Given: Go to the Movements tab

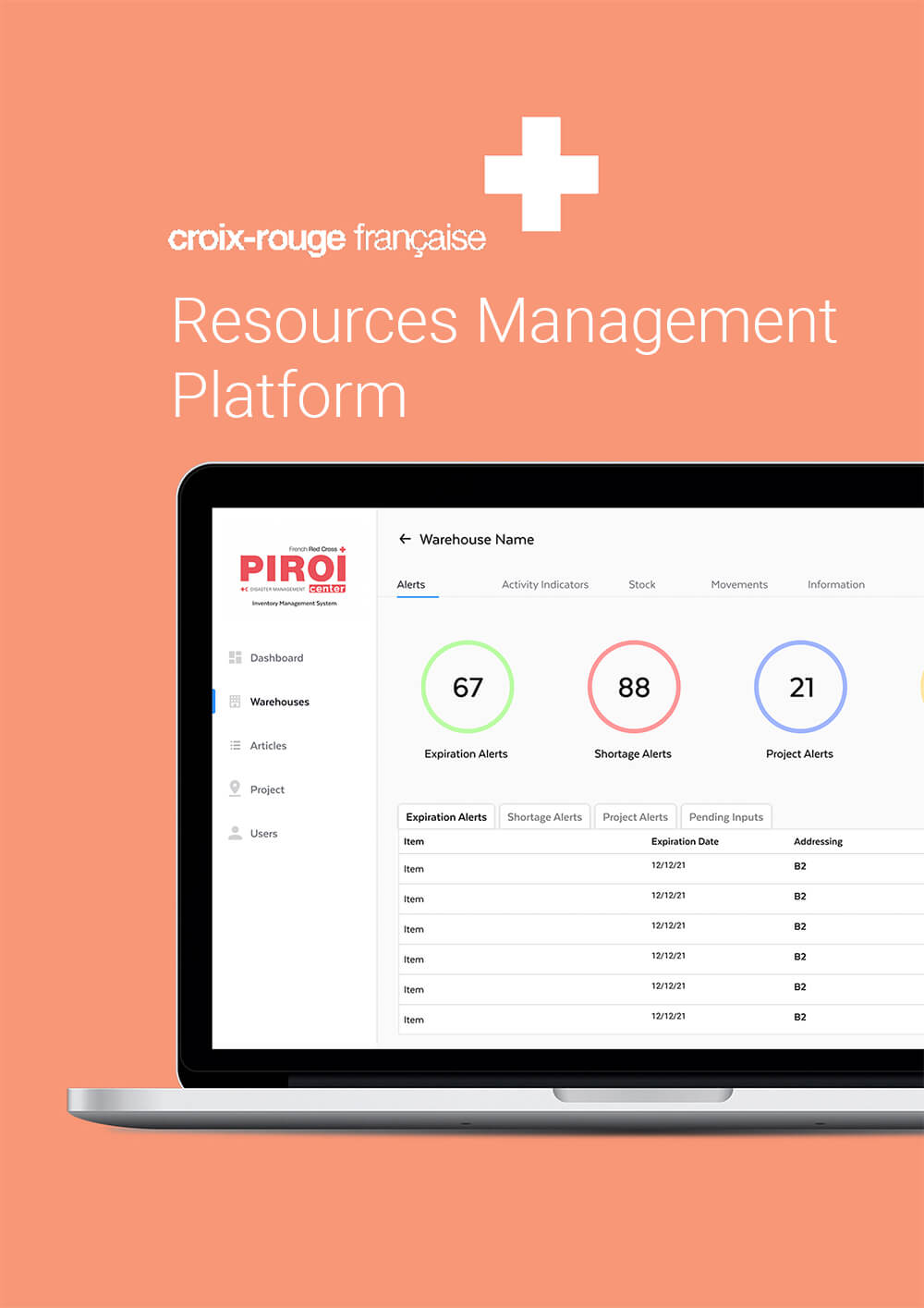Looking at the screenshot, I should pyautogui.click(x=738, y=584).
